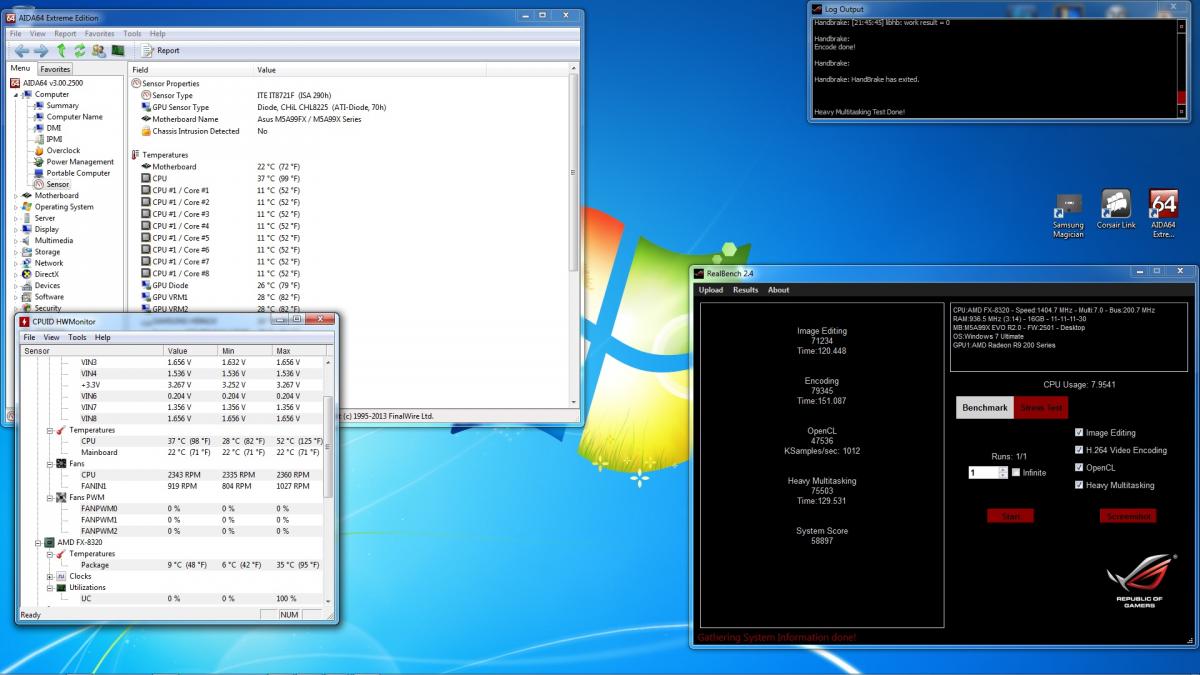Open the AIDA64 Extreme desktop shortcut
Viewport: 1200px width, 675px height.
coord(1163,214)
